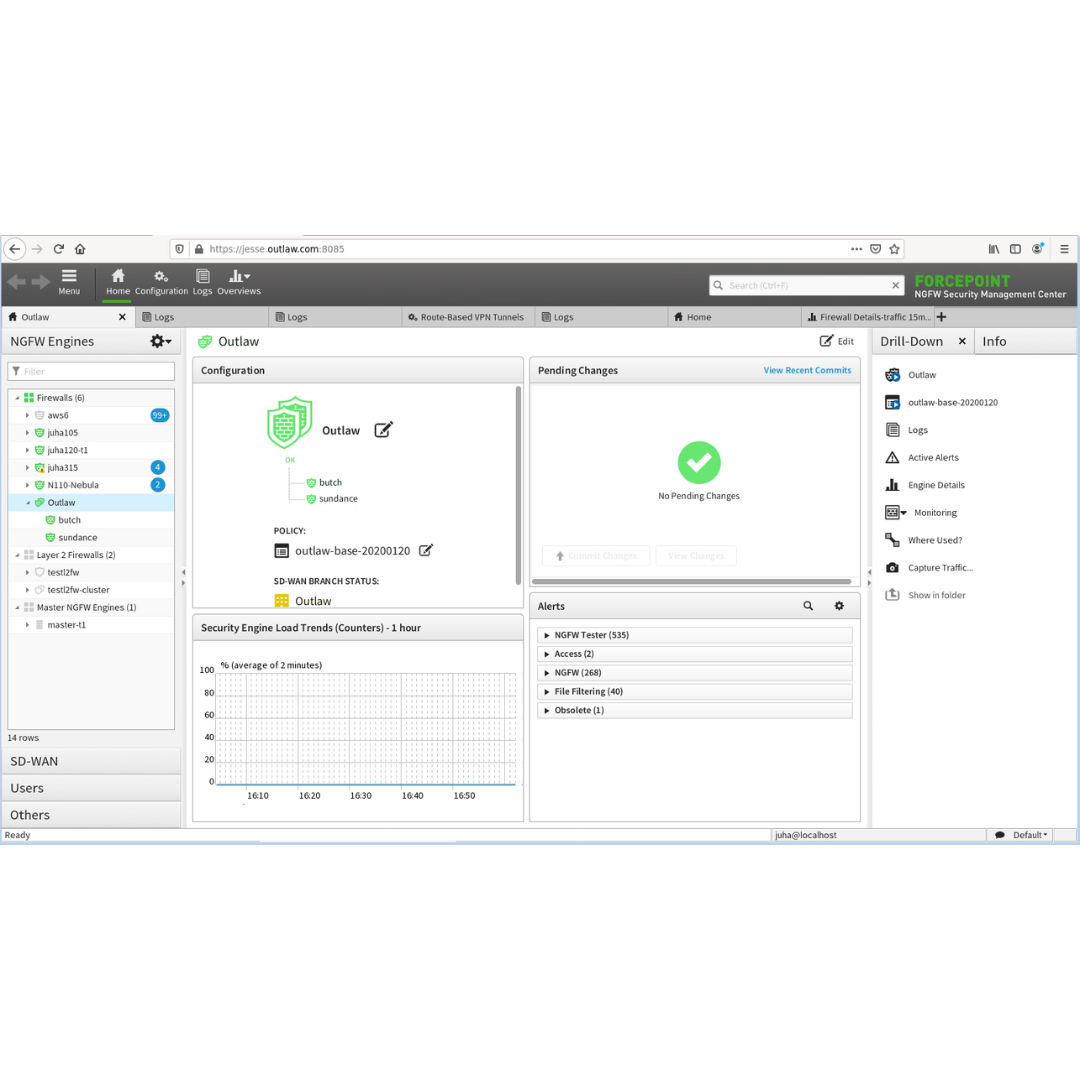
Task: Edit the outlaw-base-20200120 policy icon
Action: (x=426, y=551)
